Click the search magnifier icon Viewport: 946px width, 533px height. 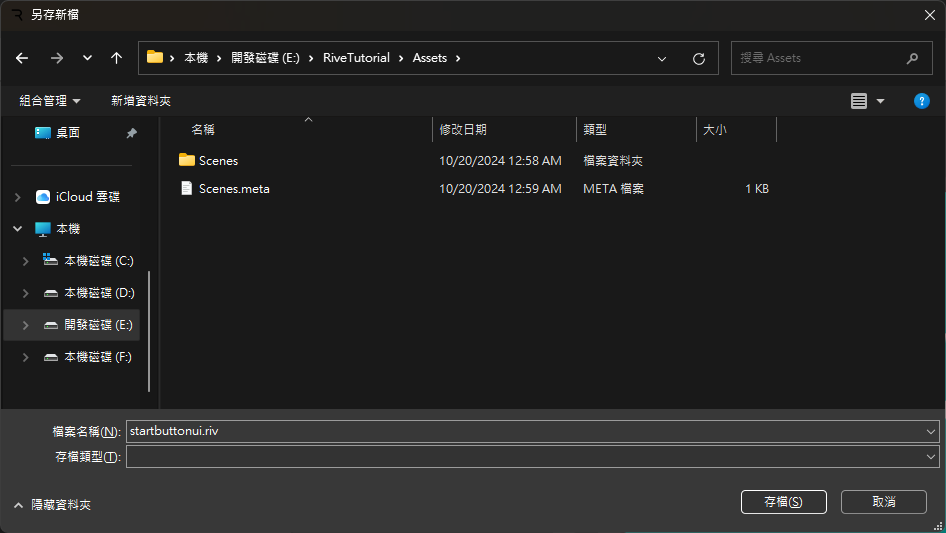(x=912, y=58)
